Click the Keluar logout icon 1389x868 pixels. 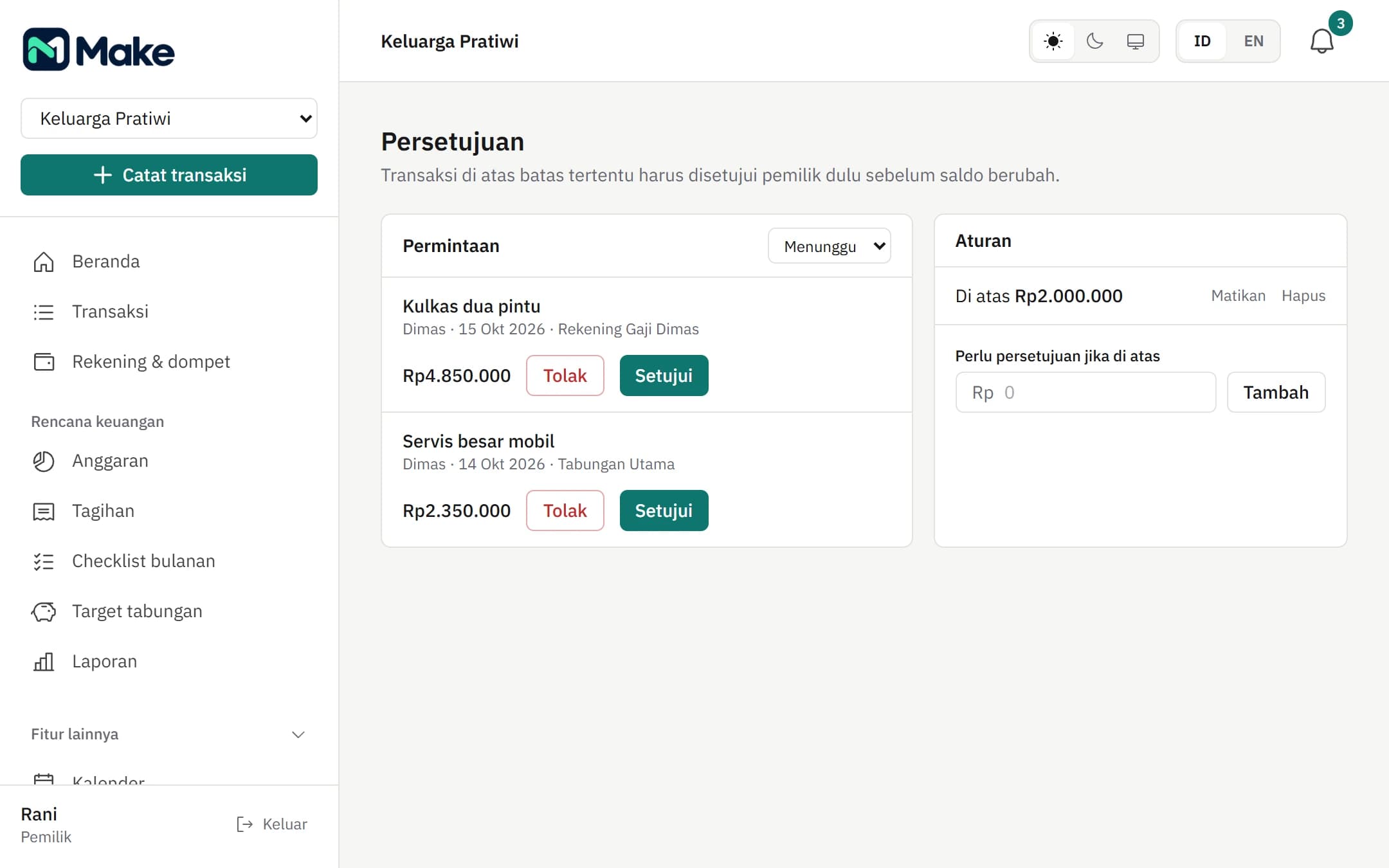click(x=244, y=824)
